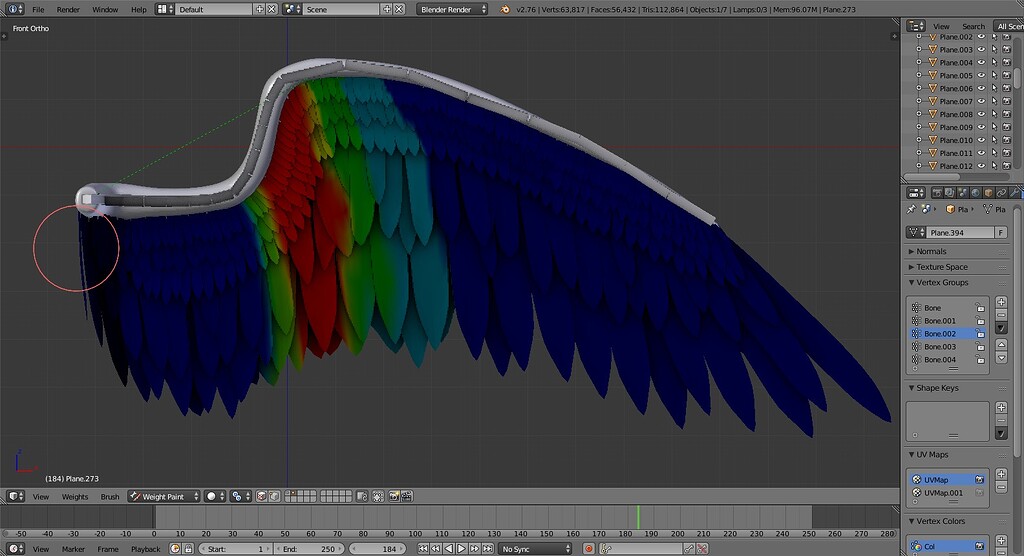Jump to the first frame

(x=423, y=549)
